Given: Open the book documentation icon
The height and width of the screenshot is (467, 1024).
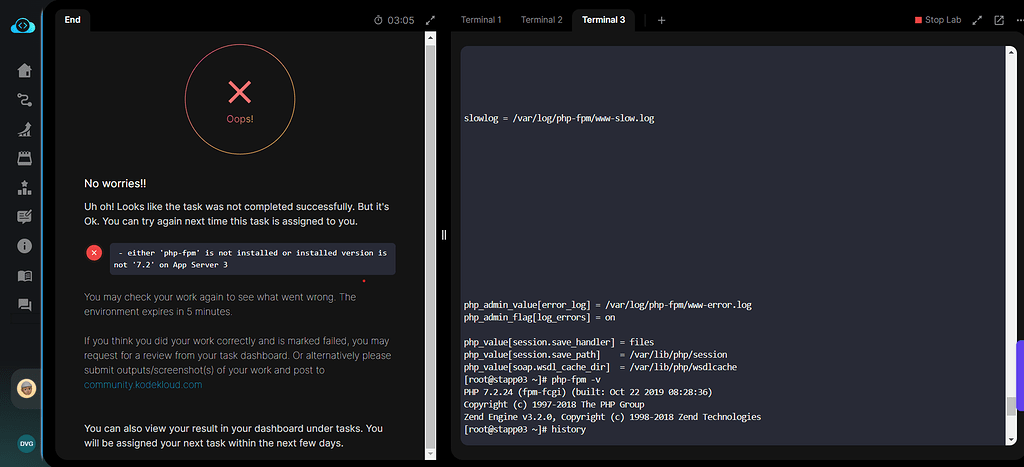Looking at the screenshot, I should coord(25,276).
